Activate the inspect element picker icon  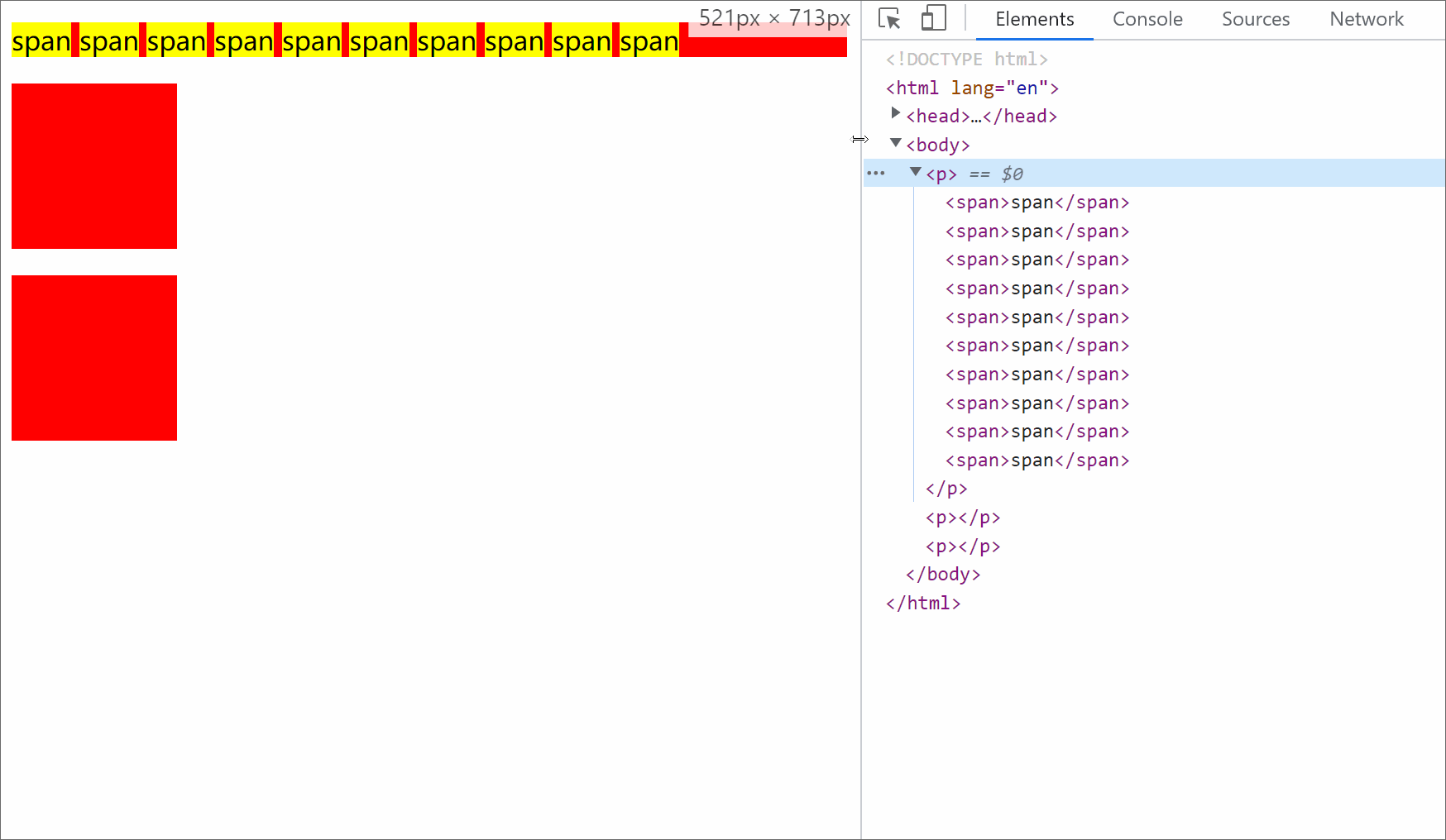pos(889,18)
